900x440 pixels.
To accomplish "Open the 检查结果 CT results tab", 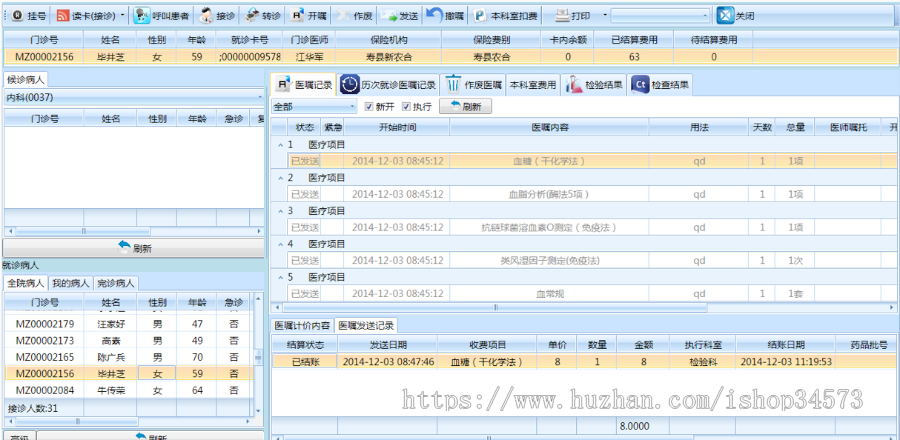I will point(660,85).
